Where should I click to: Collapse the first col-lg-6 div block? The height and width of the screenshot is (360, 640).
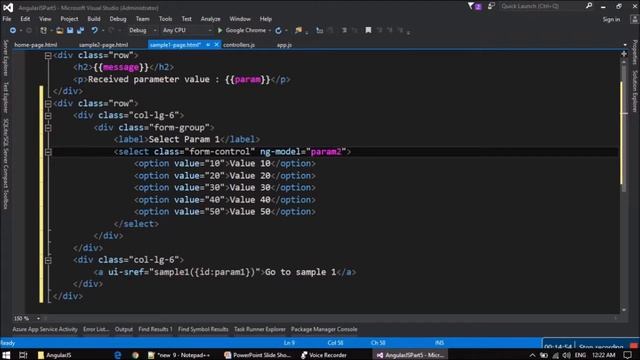(x=48, y=116)
